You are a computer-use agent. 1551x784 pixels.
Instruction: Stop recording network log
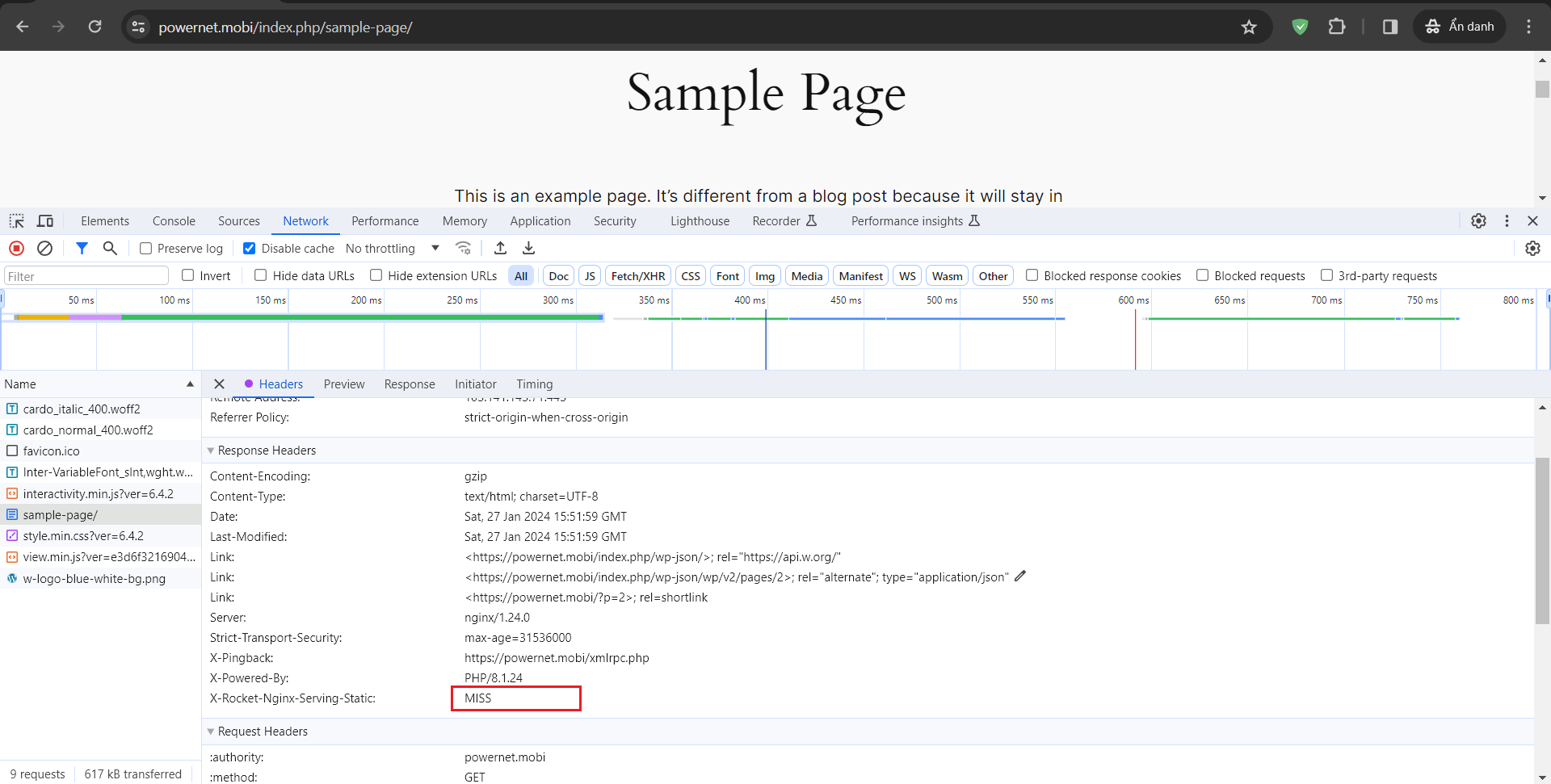[x=16, y=249]
